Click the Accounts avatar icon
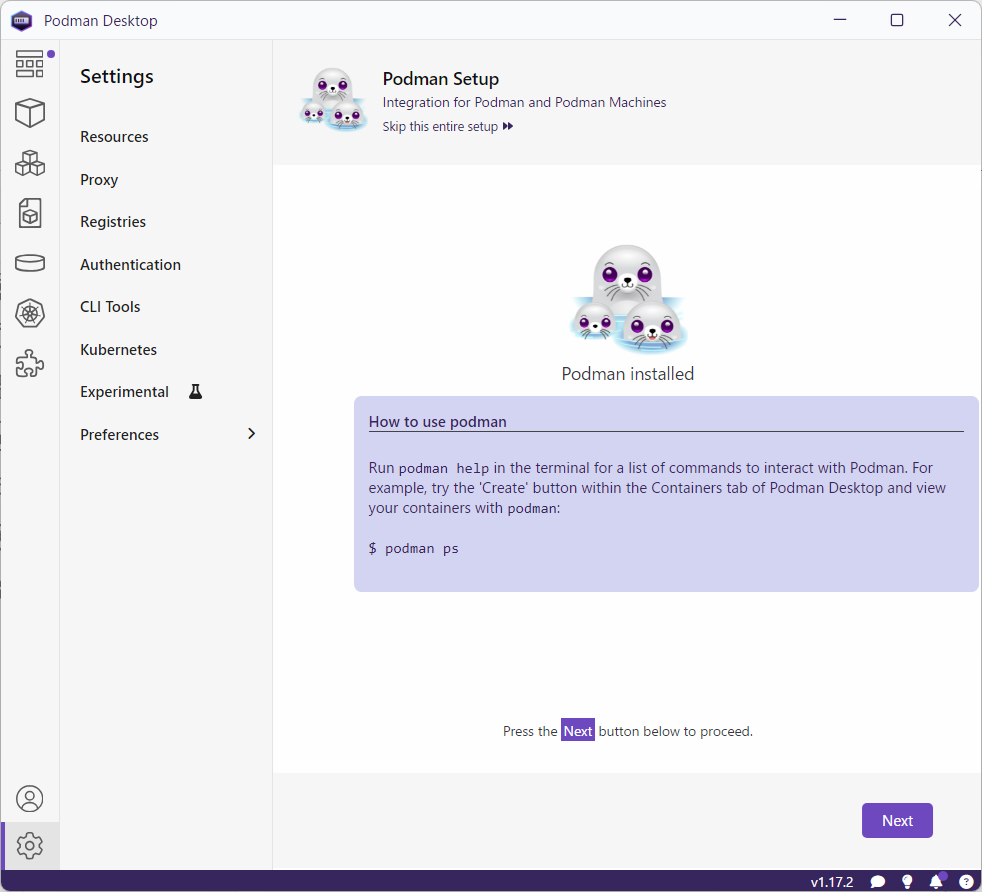The width and height of the screenshot is (982, 892). [x=30, y=799]
